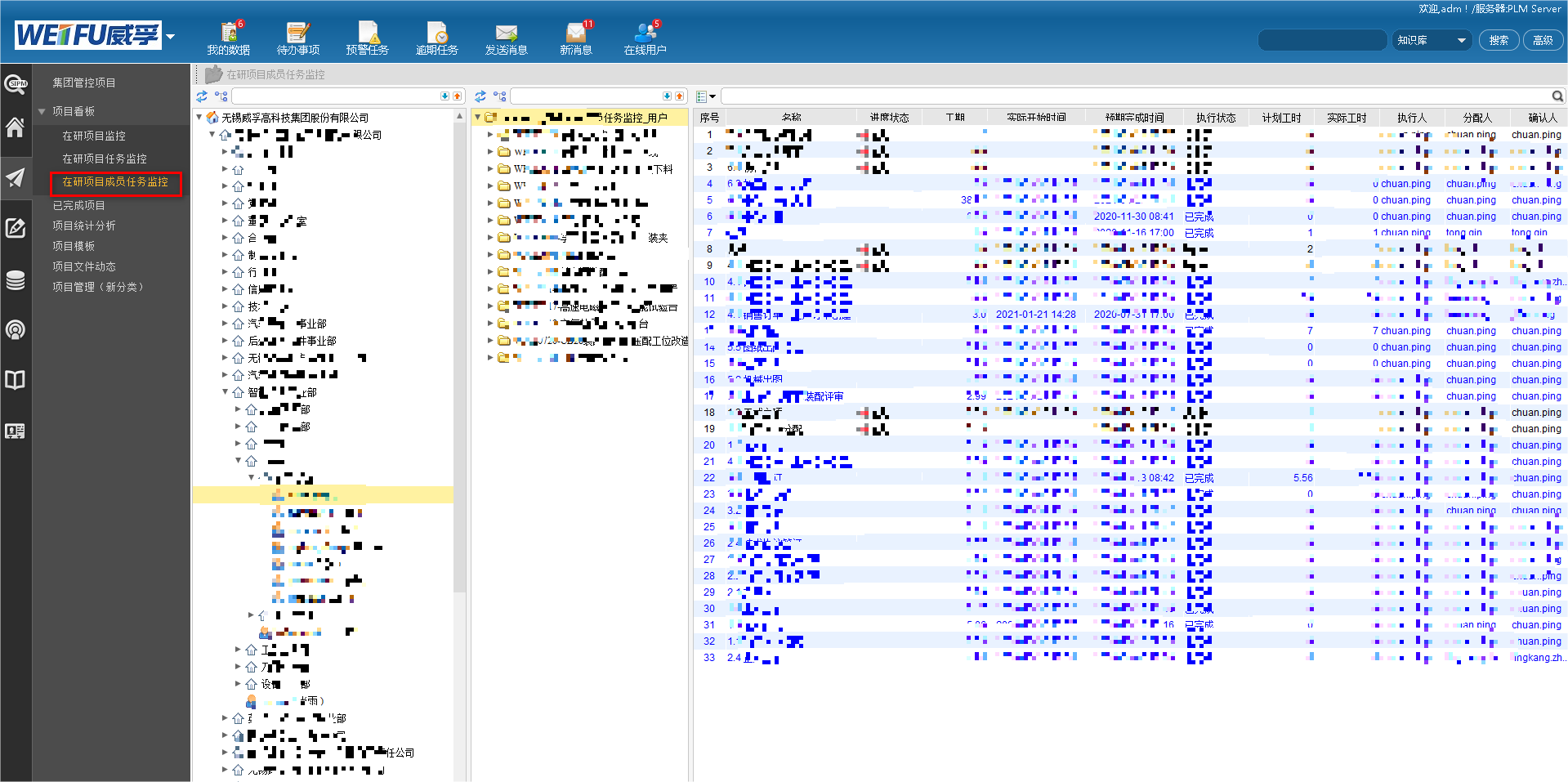Click the 高级 advanced search button
Viewport: 1568px width, 782px height.
click(1543, 40)
